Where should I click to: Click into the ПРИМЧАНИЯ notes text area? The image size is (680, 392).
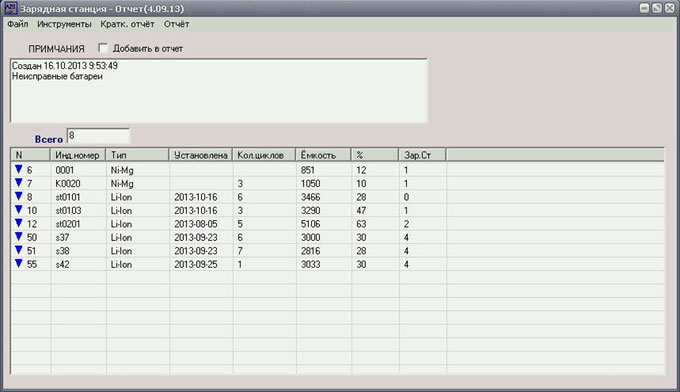(x=219, y=91)
